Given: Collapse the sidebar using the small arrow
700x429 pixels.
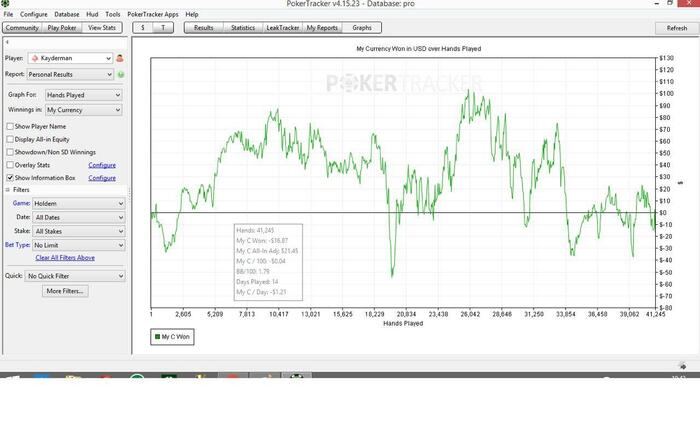Looking at the screenshot, I should coord(7,42).
